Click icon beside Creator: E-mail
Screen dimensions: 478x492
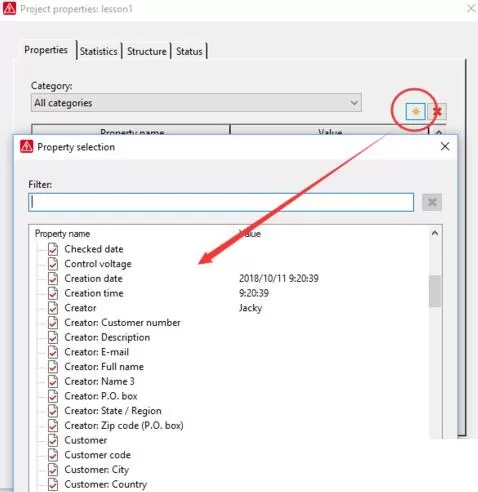(x=53, y=352)
